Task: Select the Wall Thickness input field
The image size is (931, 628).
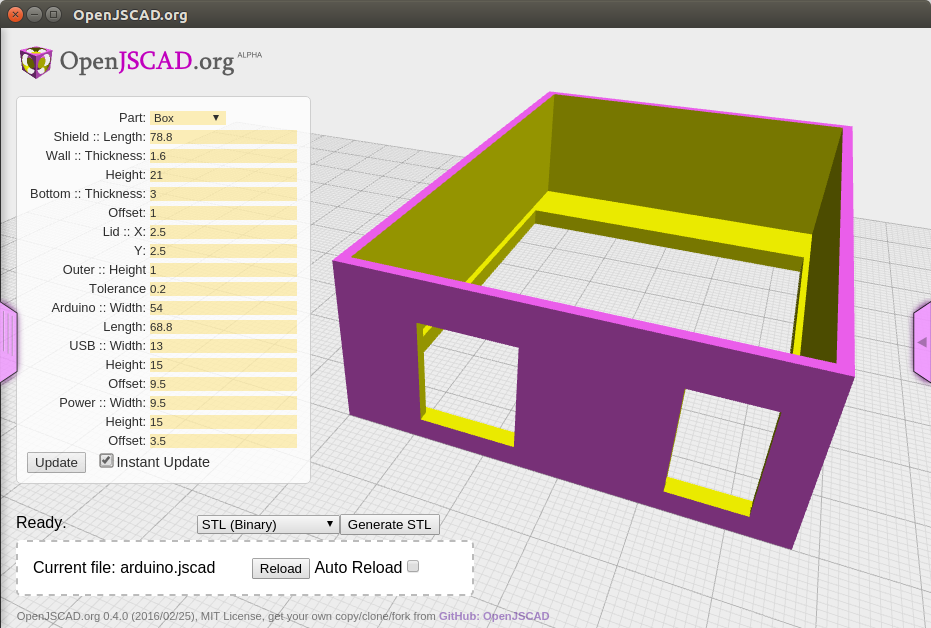Action: click(223, 156)
